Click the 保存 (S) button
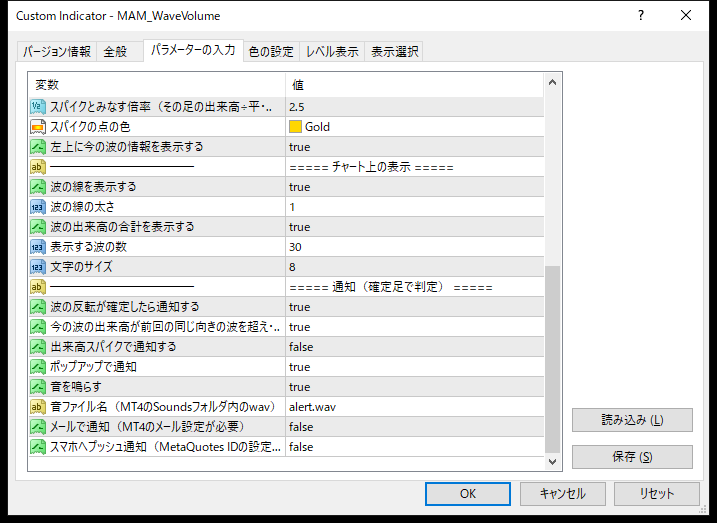The image size is (717, 523). pyautogui.click(x=632, y=457)
